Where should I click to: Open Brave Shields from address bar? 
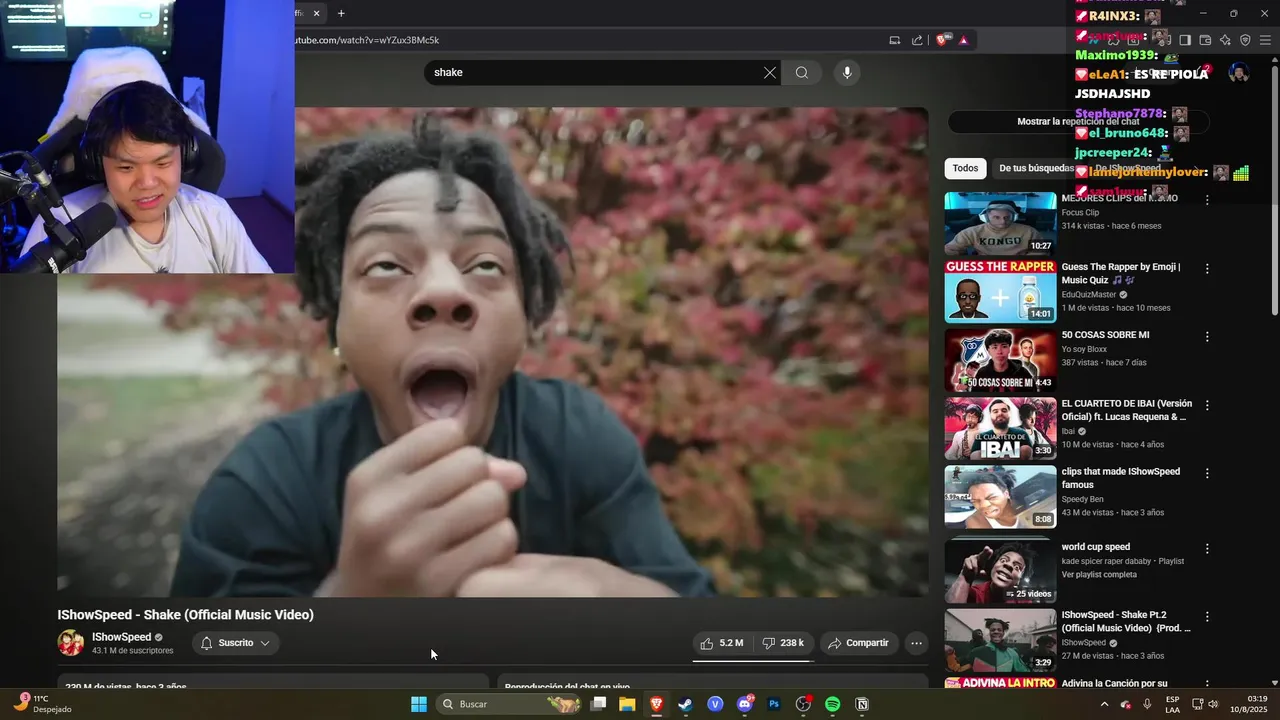click(942, 40)
